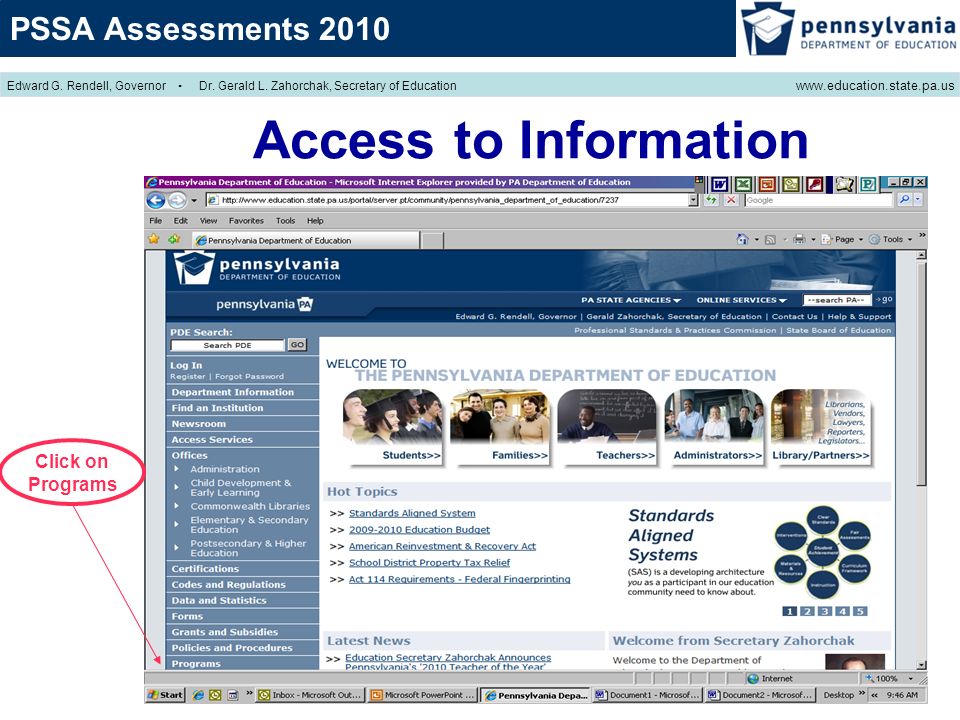The width and height of the screenshot is (960, 720).
Task: Open Publisher icon in Office shortcut bar
Action: (x=868, y=184)
